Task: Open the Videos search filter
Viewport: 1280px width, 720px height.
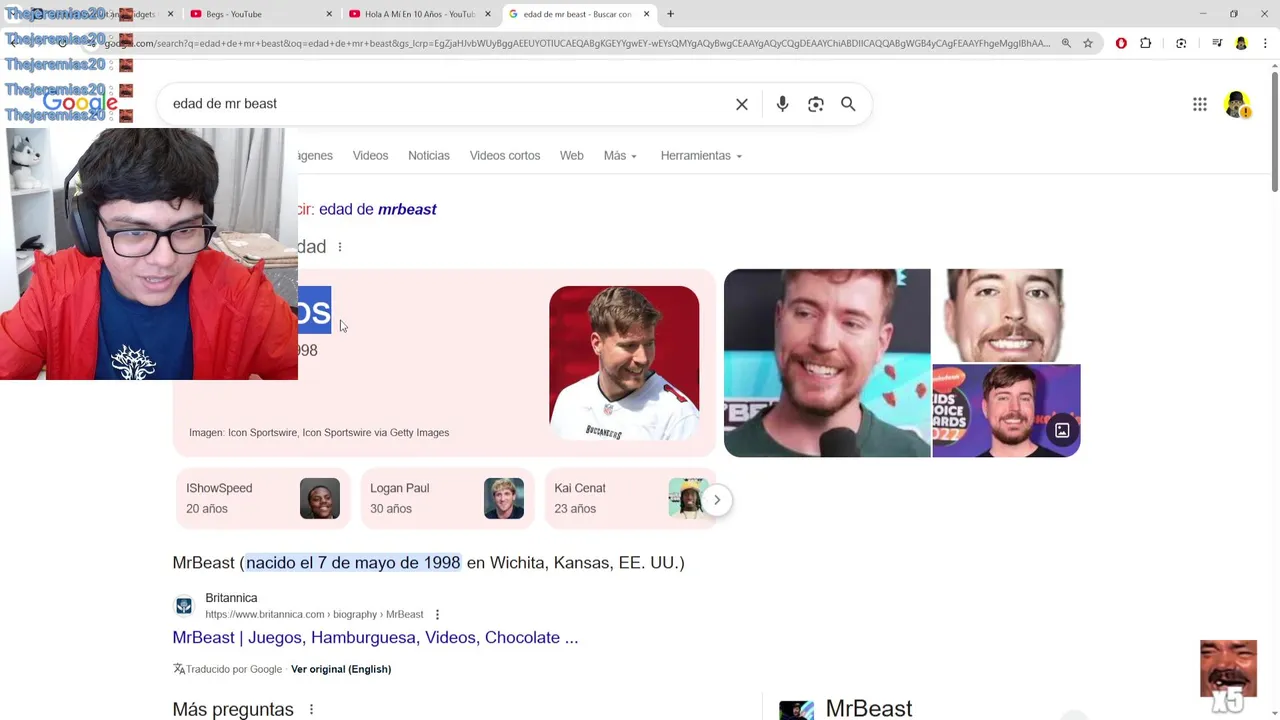Action: click(x=370, y=156)
